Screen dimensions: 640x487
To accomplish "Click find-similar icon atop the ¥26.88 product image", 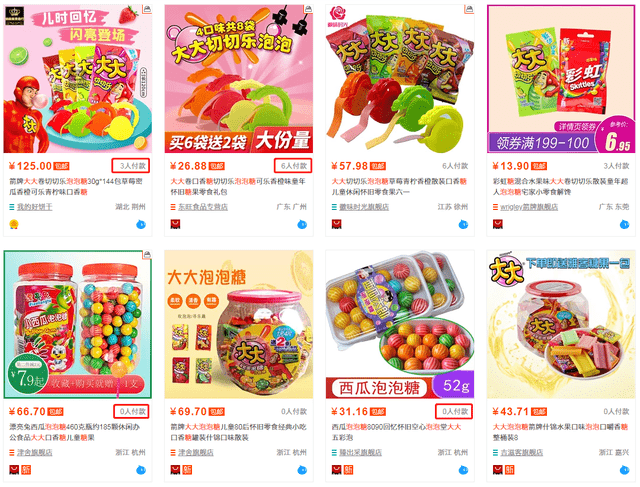I will [308, 9].
